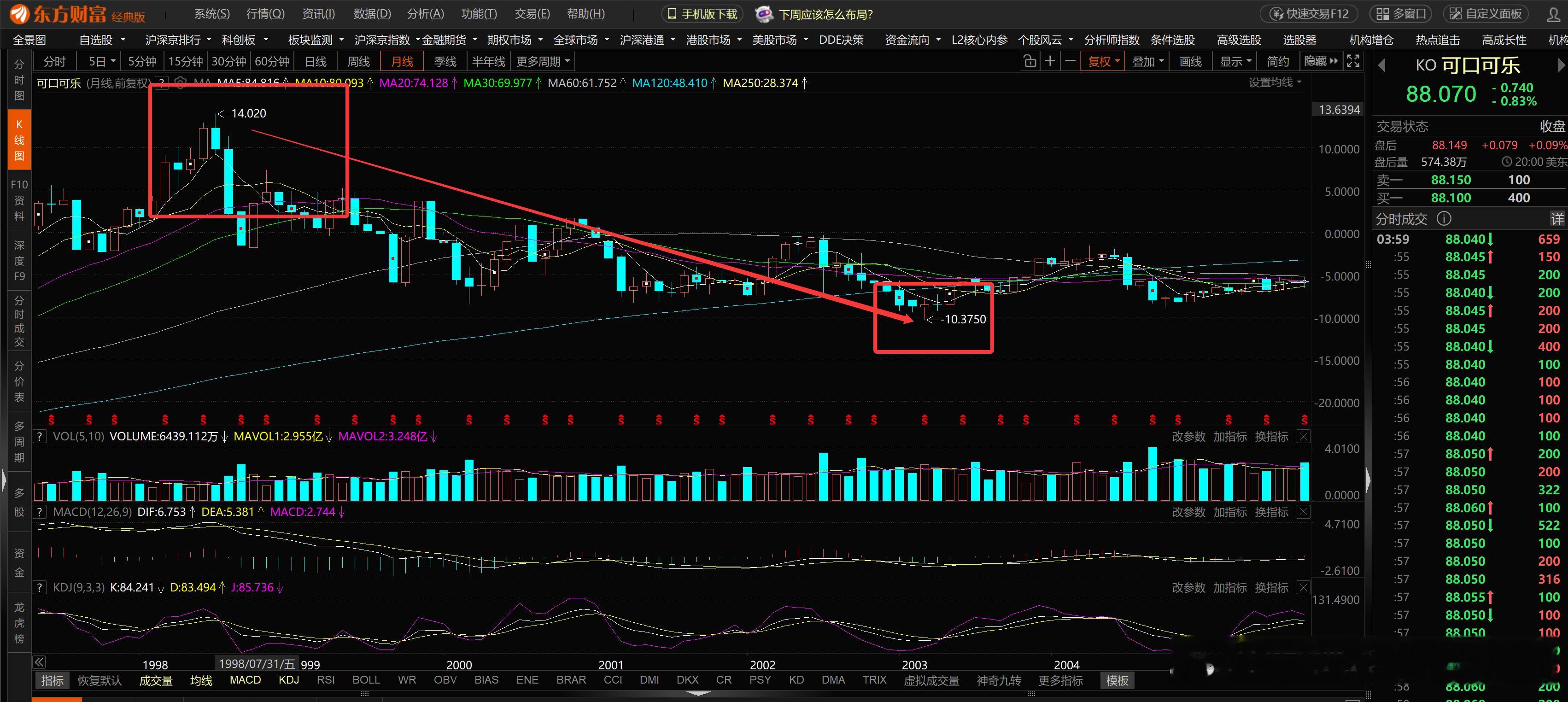
Task: Open the 设置均线 dropdown
Action: point(1275,82)
